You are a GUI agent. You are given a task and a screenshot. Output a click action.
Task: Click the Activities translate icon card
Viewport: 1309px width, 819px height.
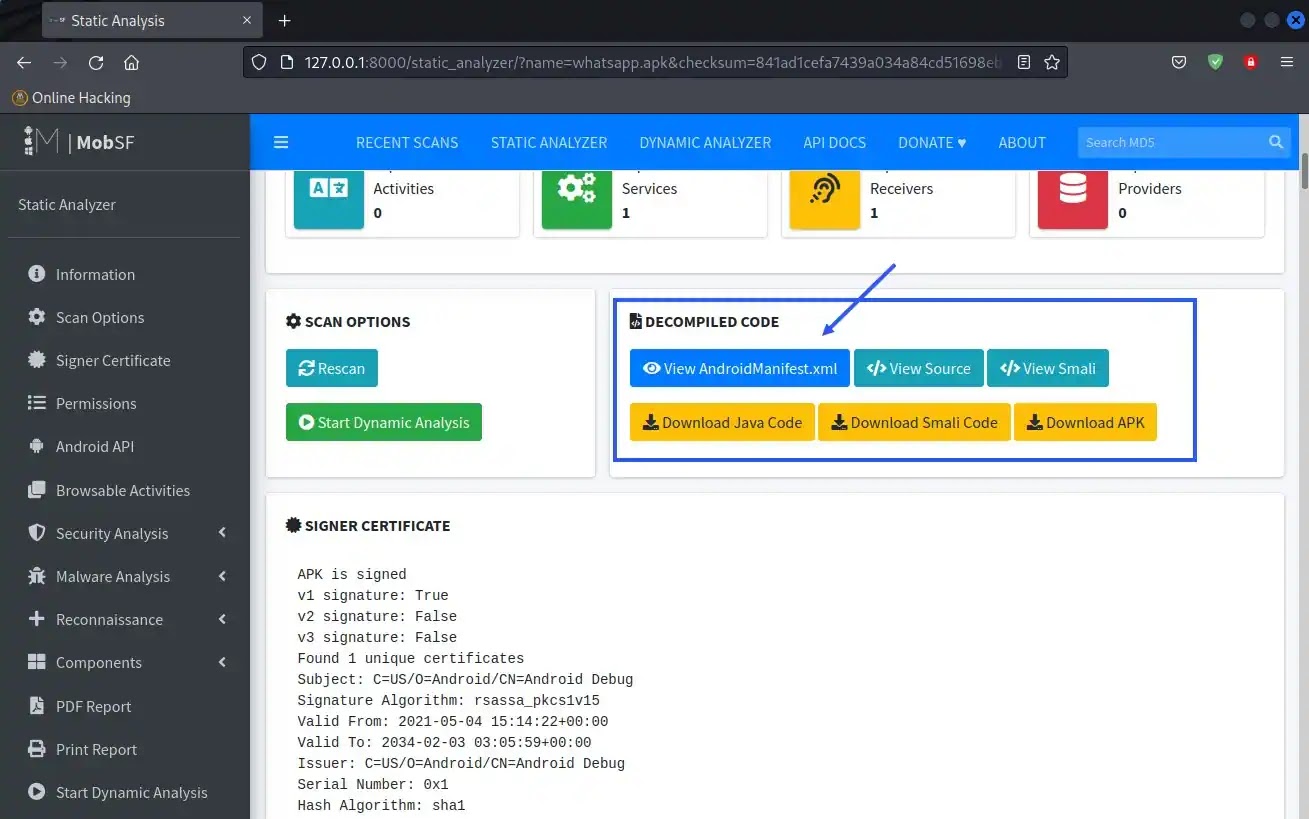pyautogui.click(x=329, y=198)
